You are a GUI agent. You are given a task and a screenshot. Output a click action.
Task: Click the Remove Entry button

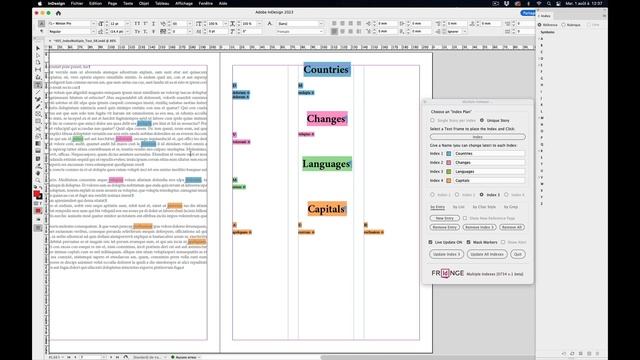pyautogui.click(x=444, y=227)
